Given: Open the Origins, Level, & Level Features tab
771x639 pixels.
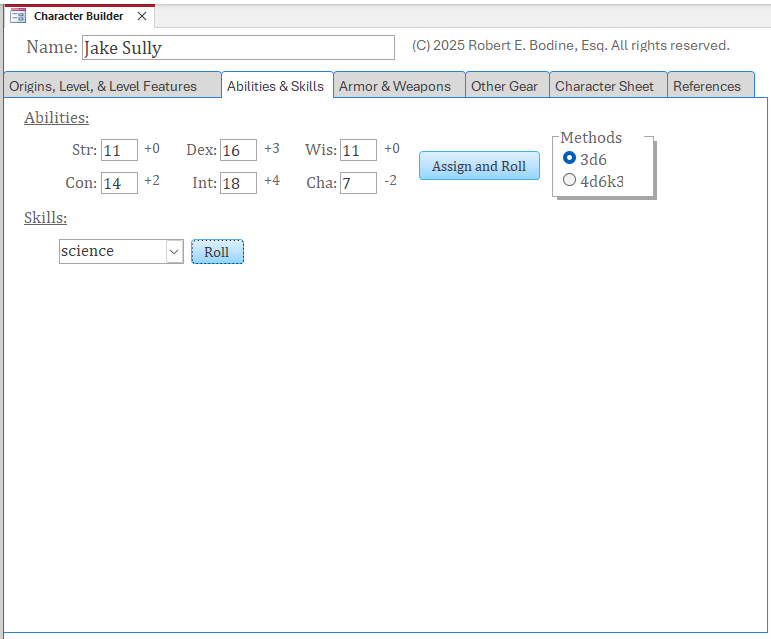Looking at the screenshot, I should [111, 86].
